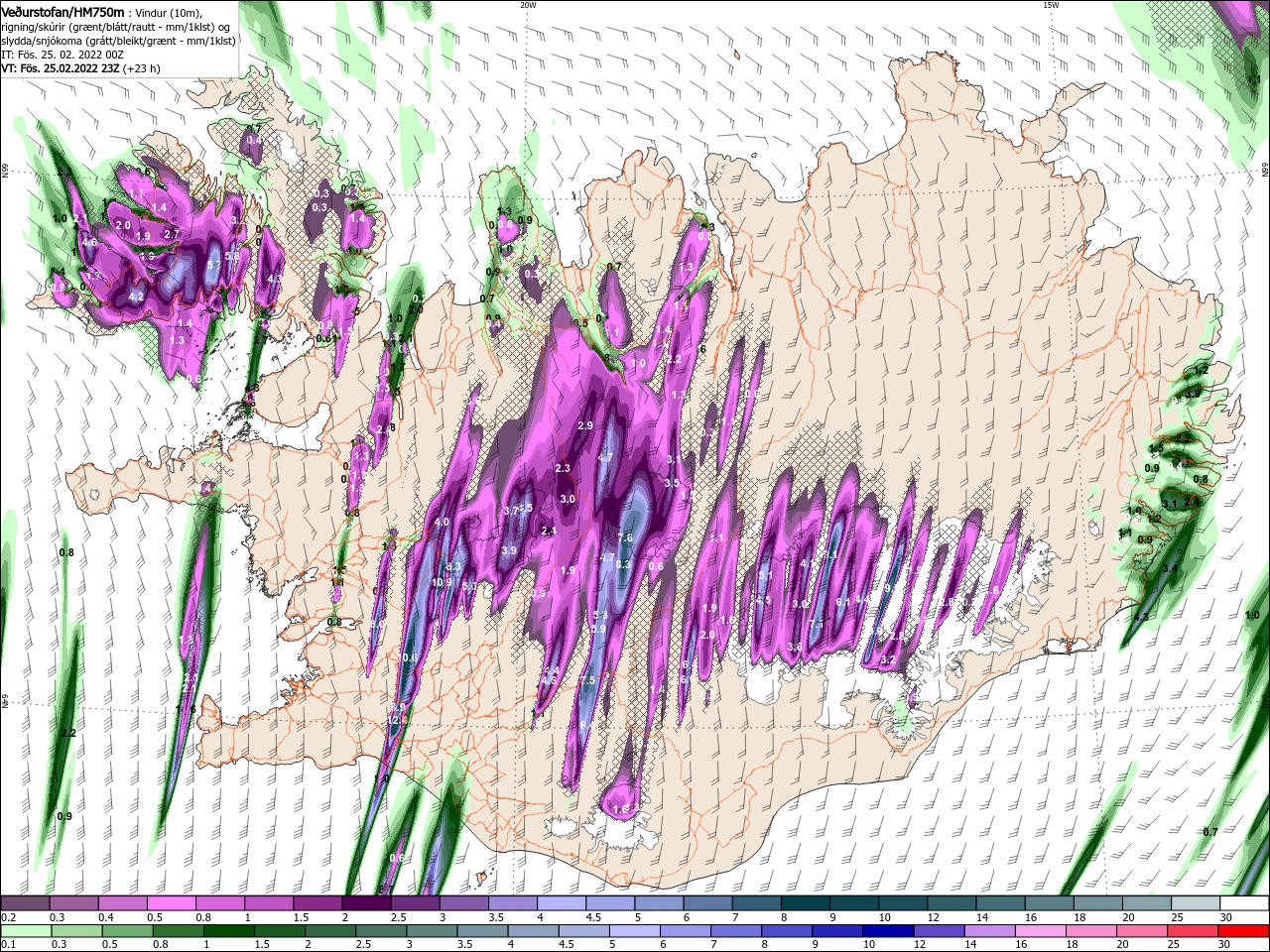The height and width of the screenshot is (952, 1270).
Task: Click the 4.2 value in the Westfjords
Action: pyautogui.click(x=137, y=297)
